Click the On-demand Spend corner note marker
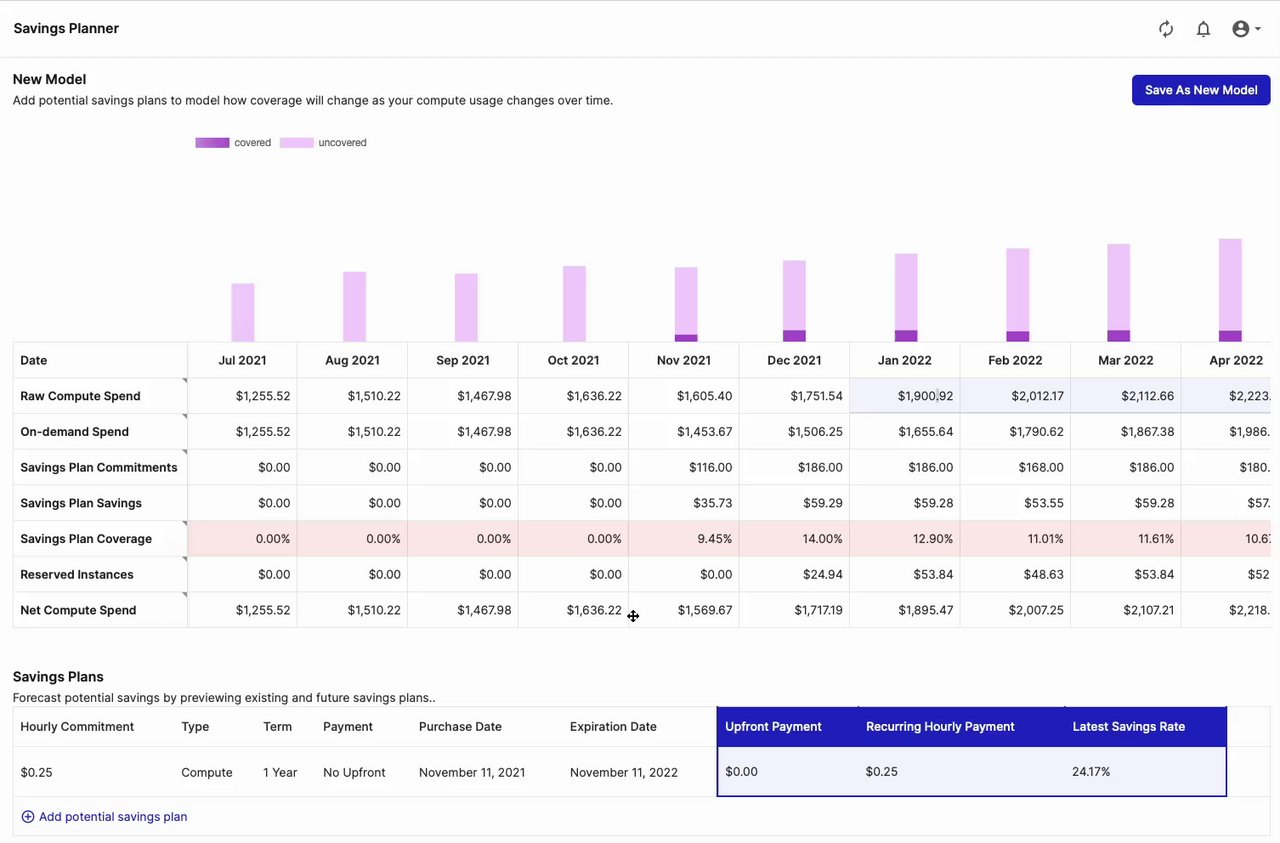This screenshot has height=843, width=1280. (184, 417)
